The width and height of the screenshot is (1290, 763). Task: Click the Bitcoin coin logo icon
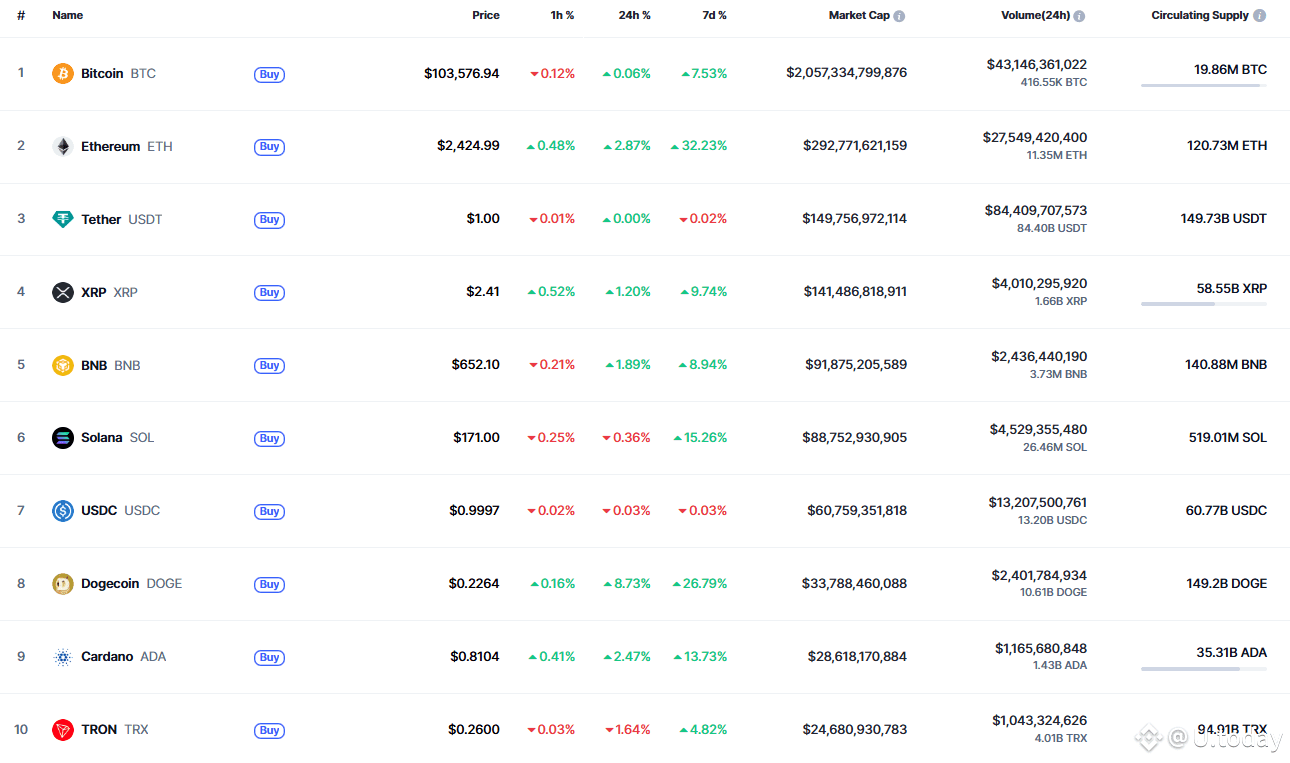click(63, 74)
